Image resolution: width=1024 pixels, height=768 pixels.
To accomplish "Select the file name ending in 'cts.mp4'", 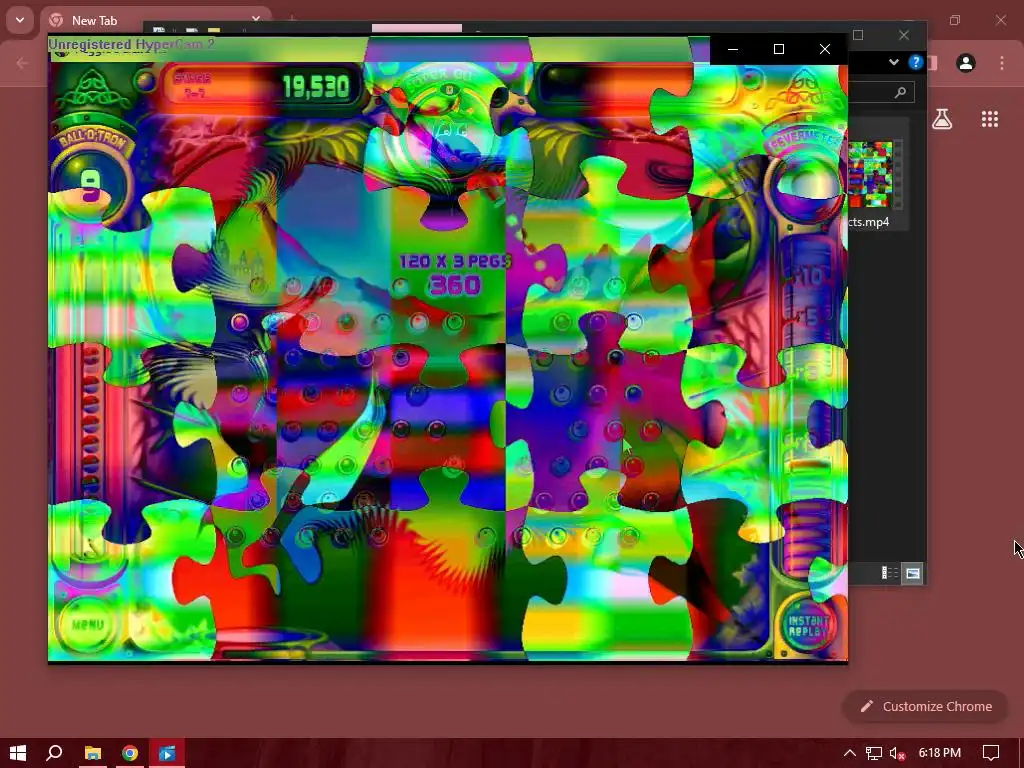I will (869, 222).
